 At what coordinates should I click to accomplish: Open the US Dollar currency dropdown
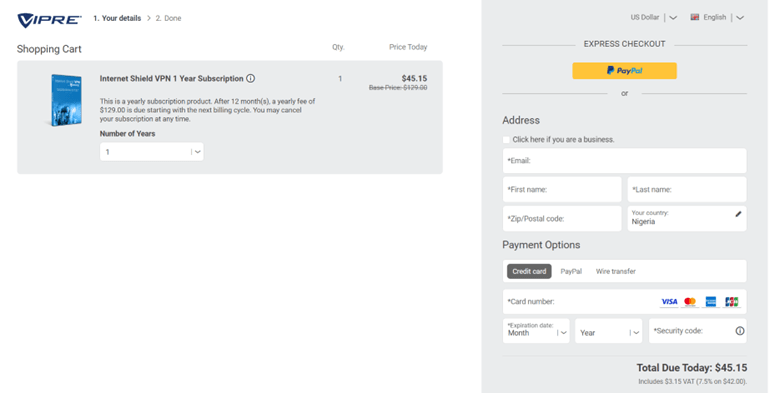[654, 17]
